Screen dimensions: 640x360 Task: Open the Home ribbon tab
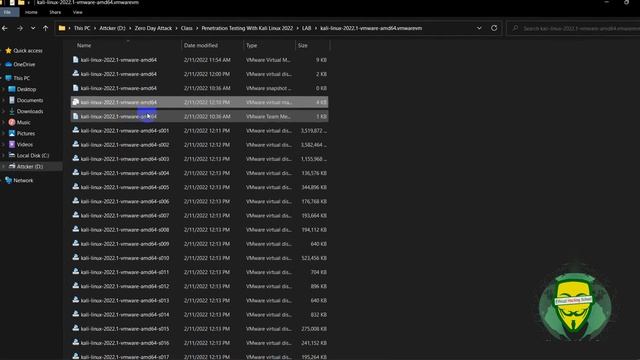(x=31, y=12)
